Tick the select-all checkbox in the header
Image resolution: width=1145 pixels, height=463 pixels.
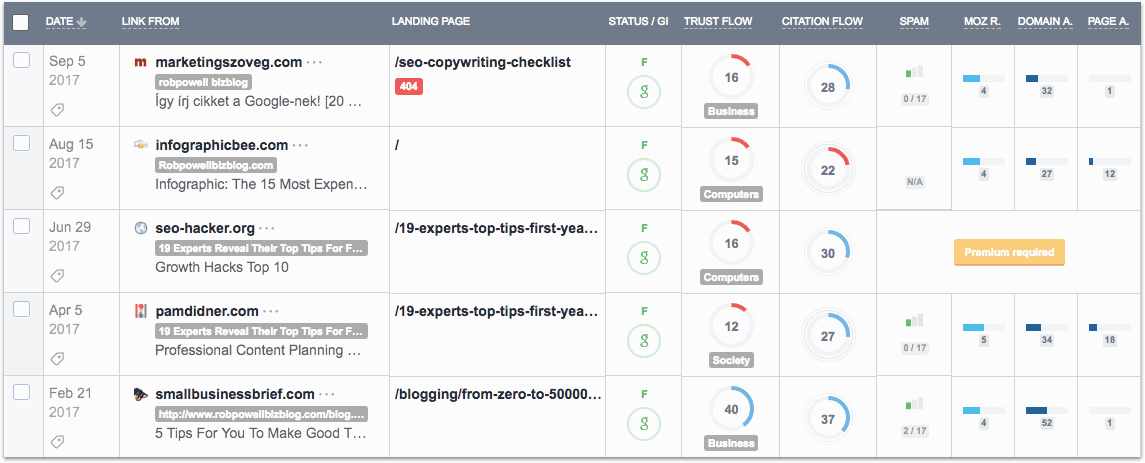point(21,22)
